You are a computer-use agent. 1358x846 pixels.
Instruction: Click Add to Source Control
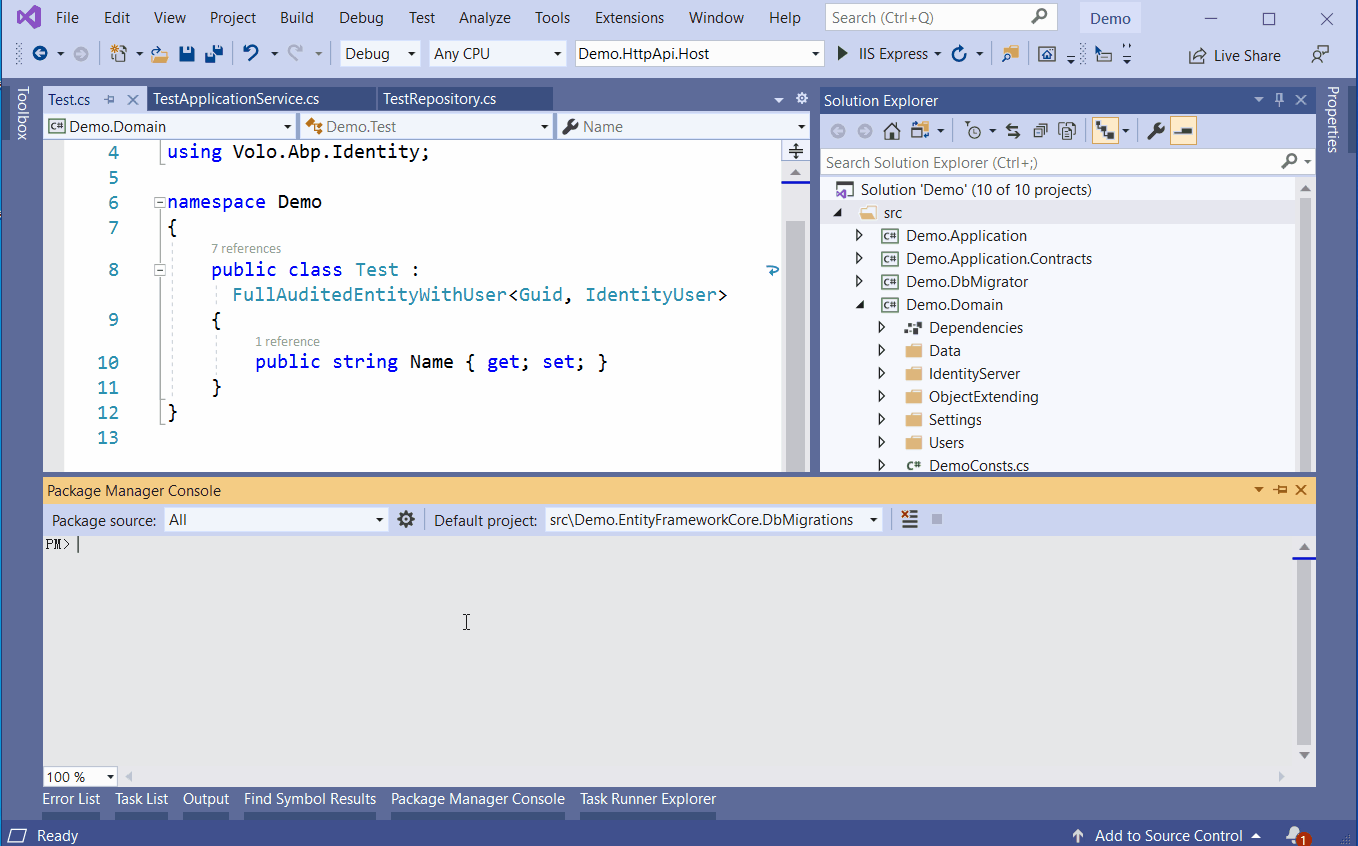click(x=1168, y=835)
